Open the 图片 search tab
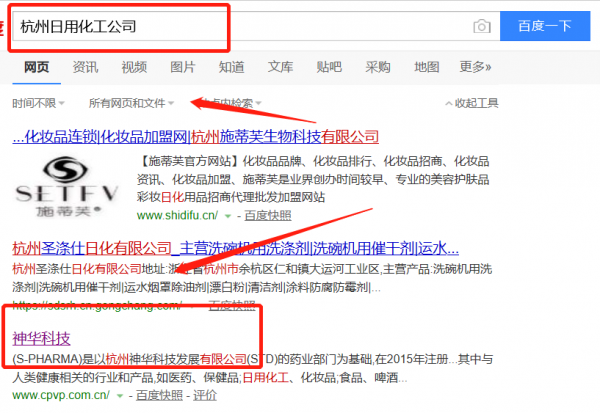Image resolution: width=600 pixels, height=413 pixels. (183, 67)
